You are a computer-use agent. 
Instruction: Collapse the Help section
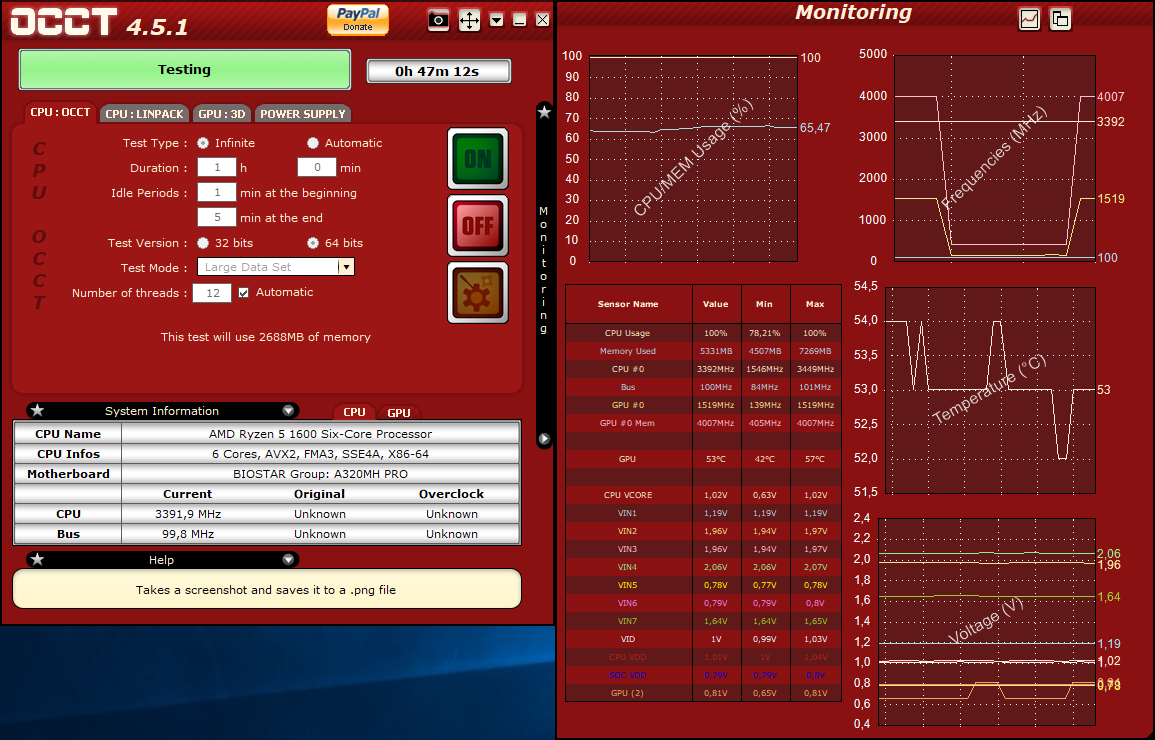tap(288, 560)
